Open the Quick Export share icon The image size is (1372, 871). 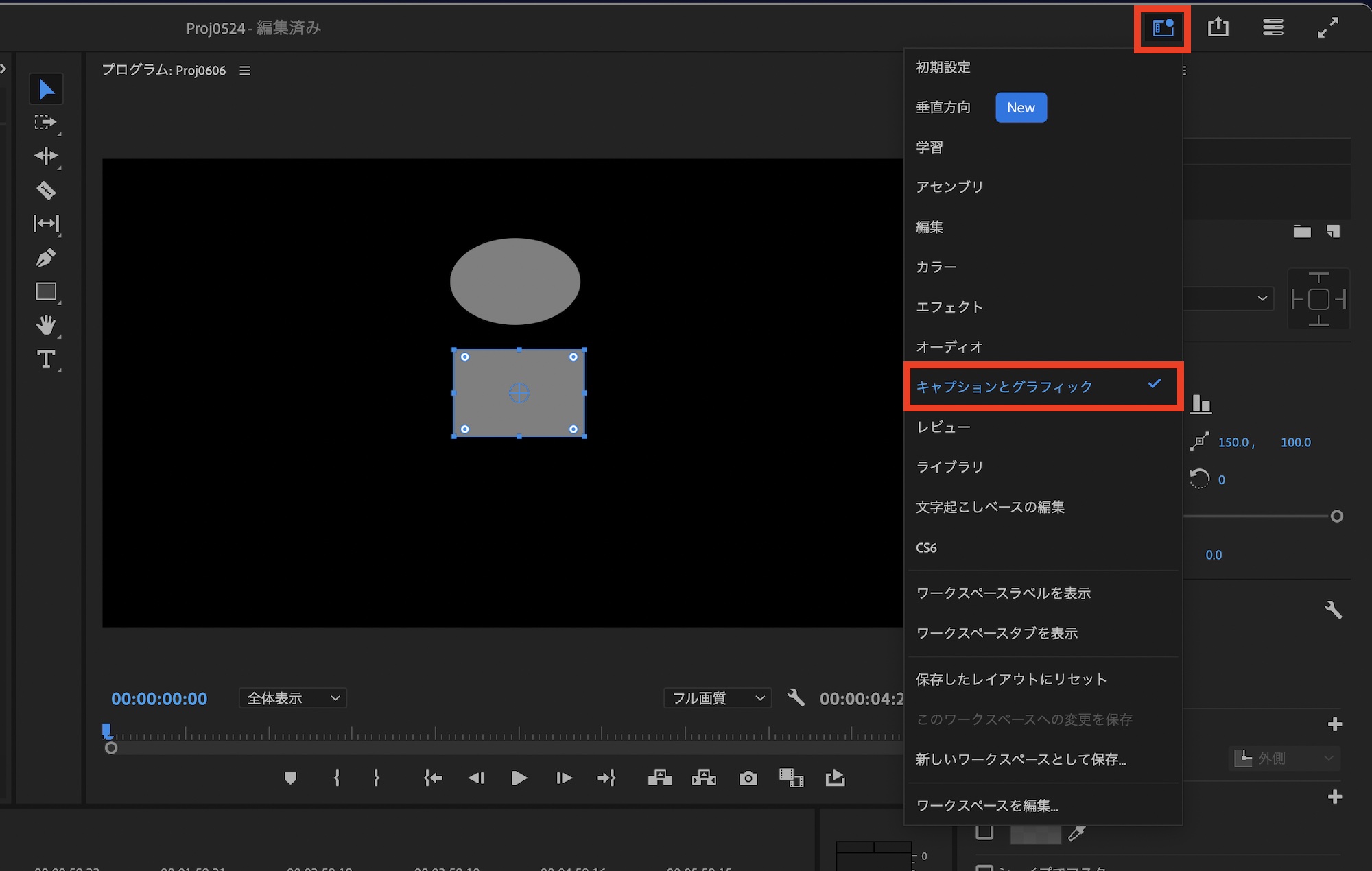point(1218,27)
